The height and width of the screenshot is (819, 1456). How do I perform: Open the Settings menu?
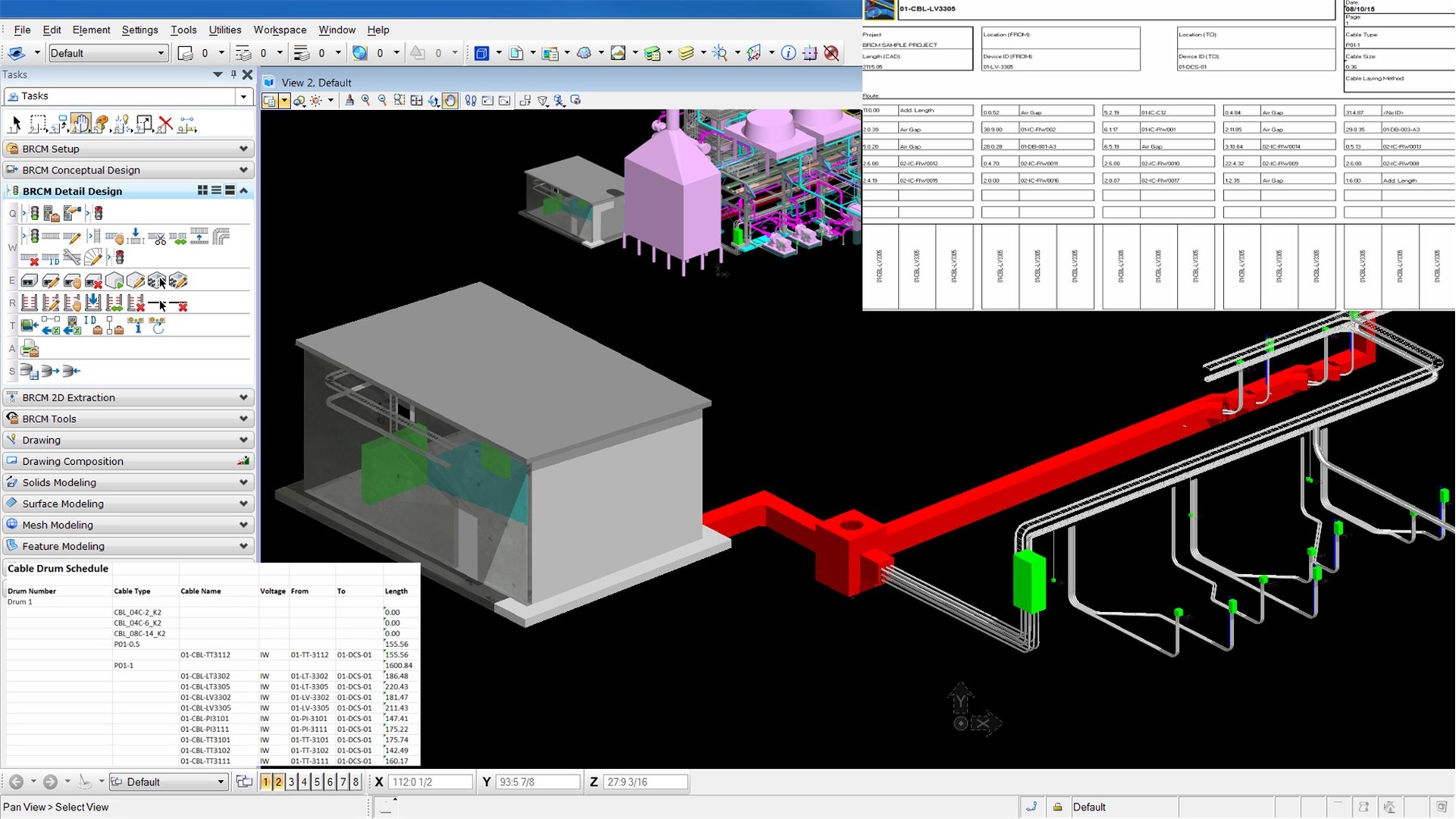(139, 29)
